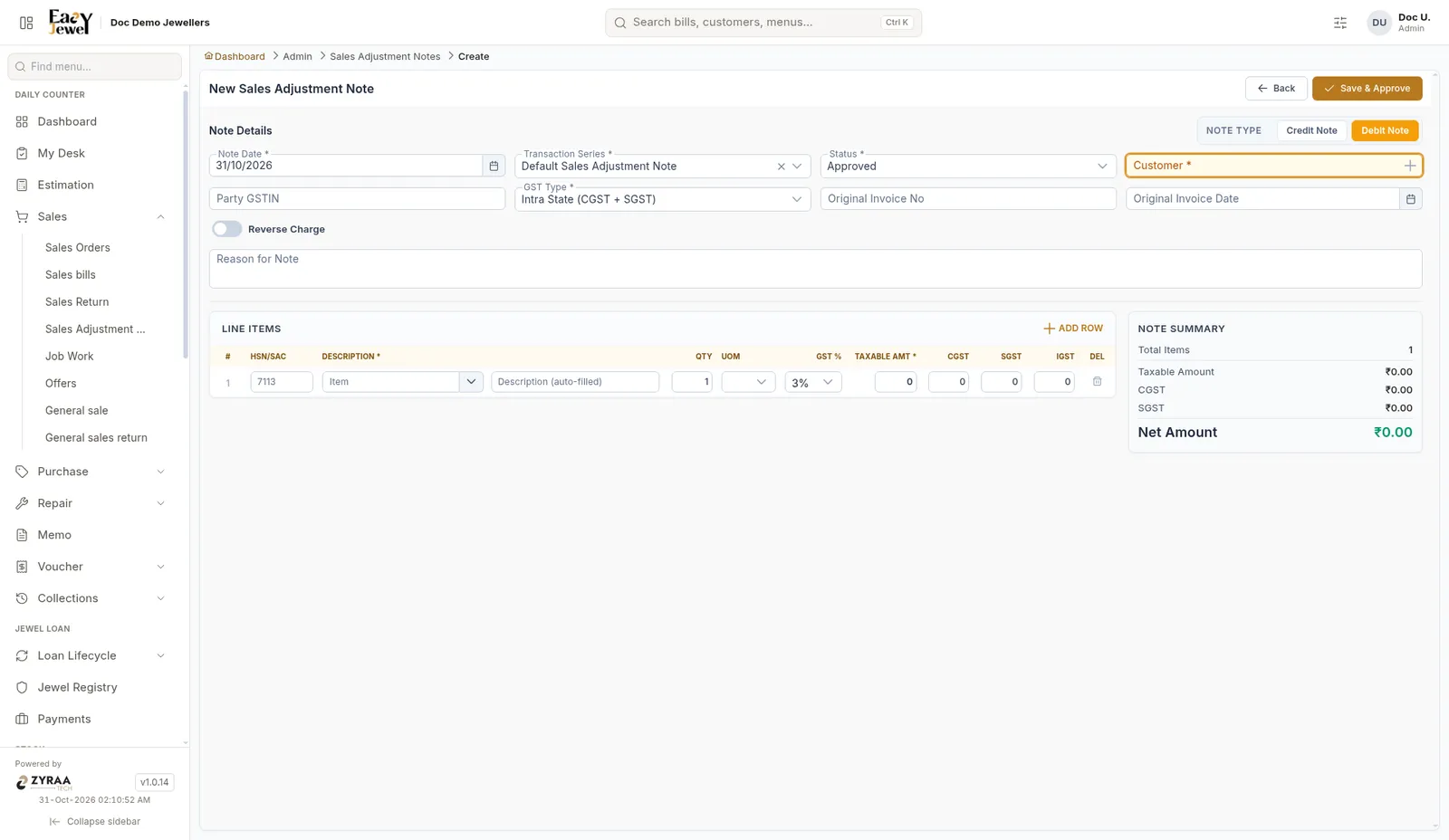Click ADD ROW in Line Items
Image resolution: width=1449 pixels, height=840 pixels.
1073,329
